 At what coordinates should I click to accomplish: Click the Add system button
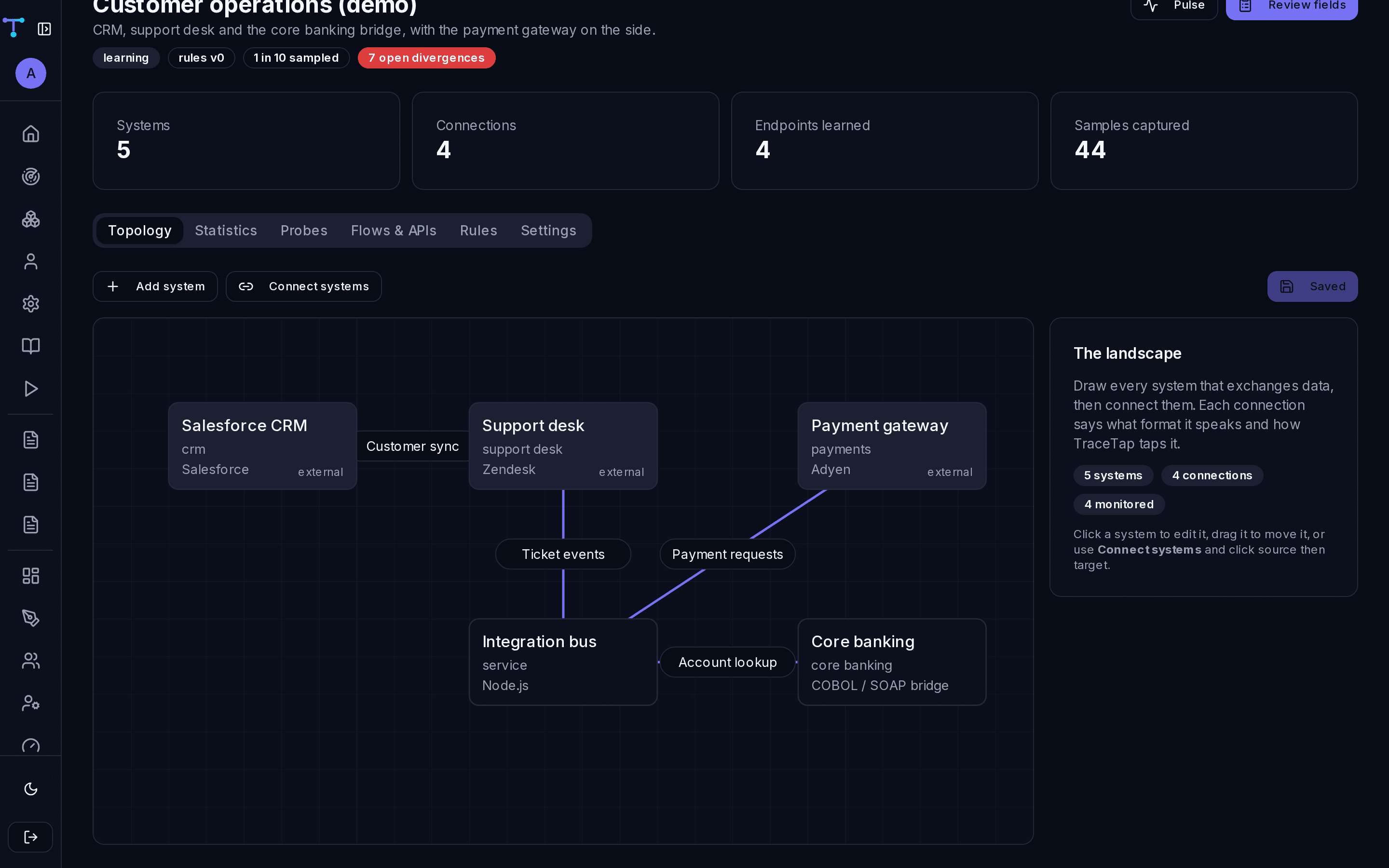[155, 286]
